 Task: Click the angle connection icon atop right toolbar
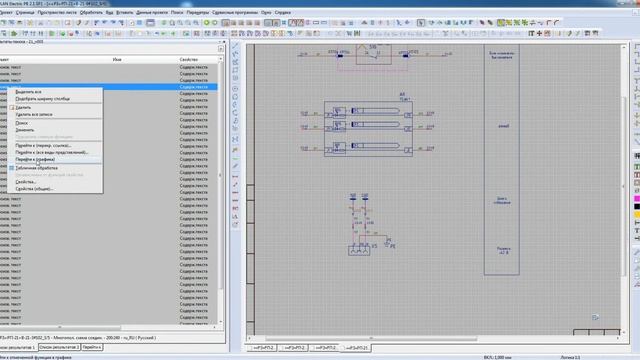click(637, 47)
